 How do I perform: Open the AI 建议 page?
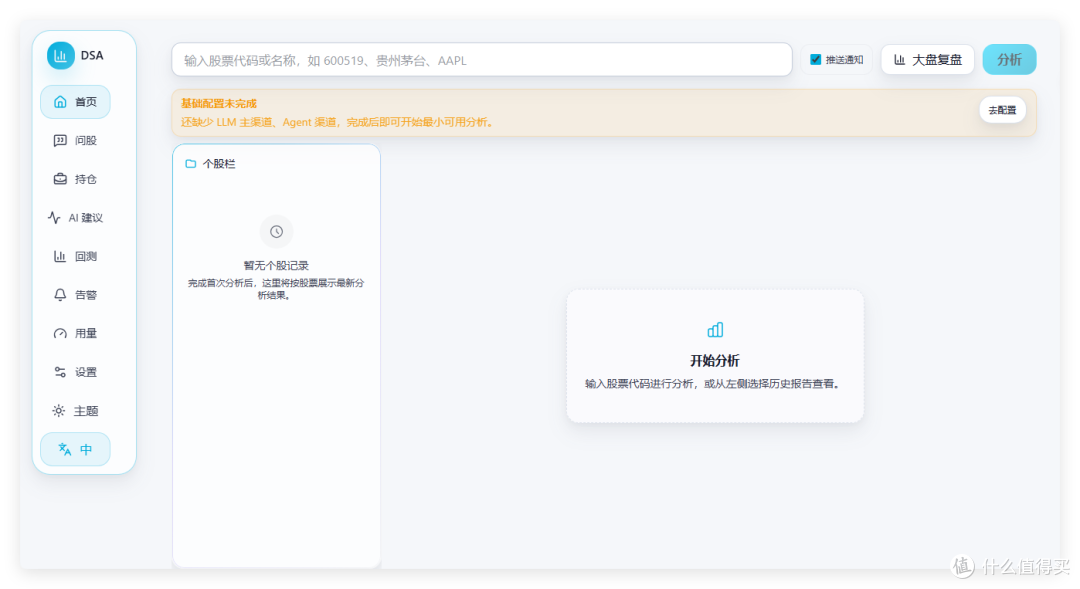(x=75, y=218)
